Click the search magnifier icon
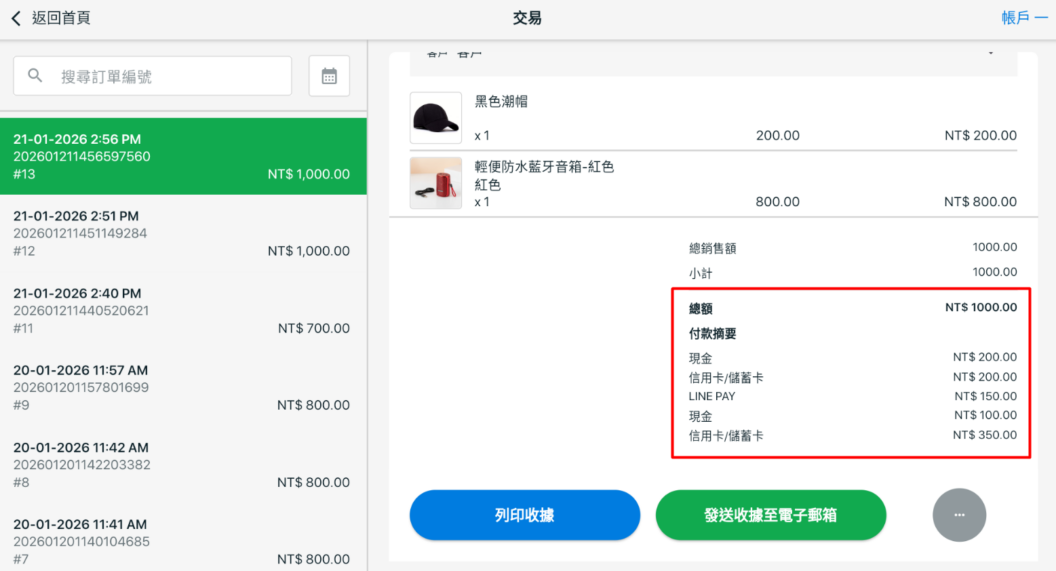 tap(36, 76)
